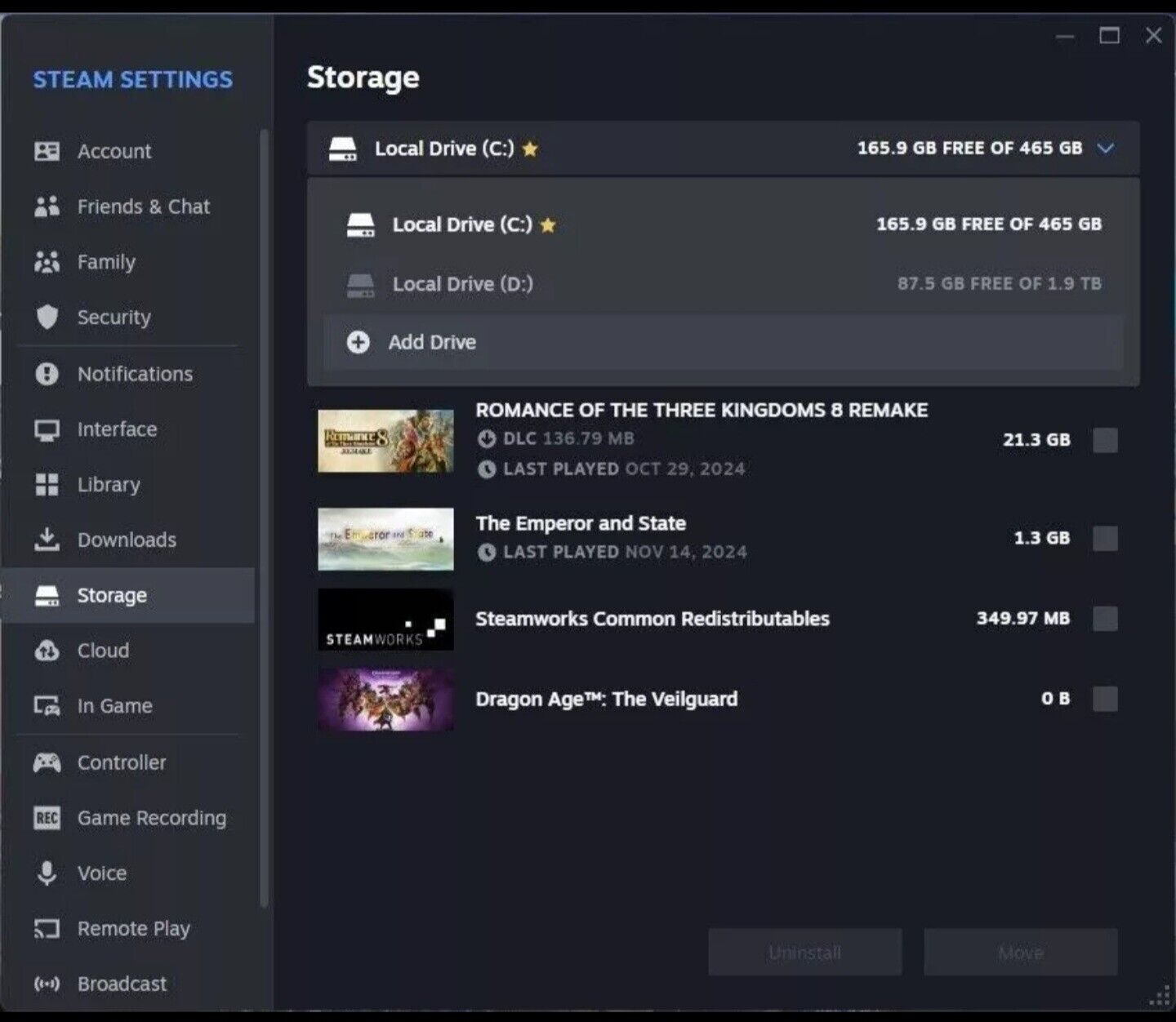The height and width of the screenshot is (1022, 1176).
Task: Click the '1.3 GB' size value
Action: [1041, 538]
